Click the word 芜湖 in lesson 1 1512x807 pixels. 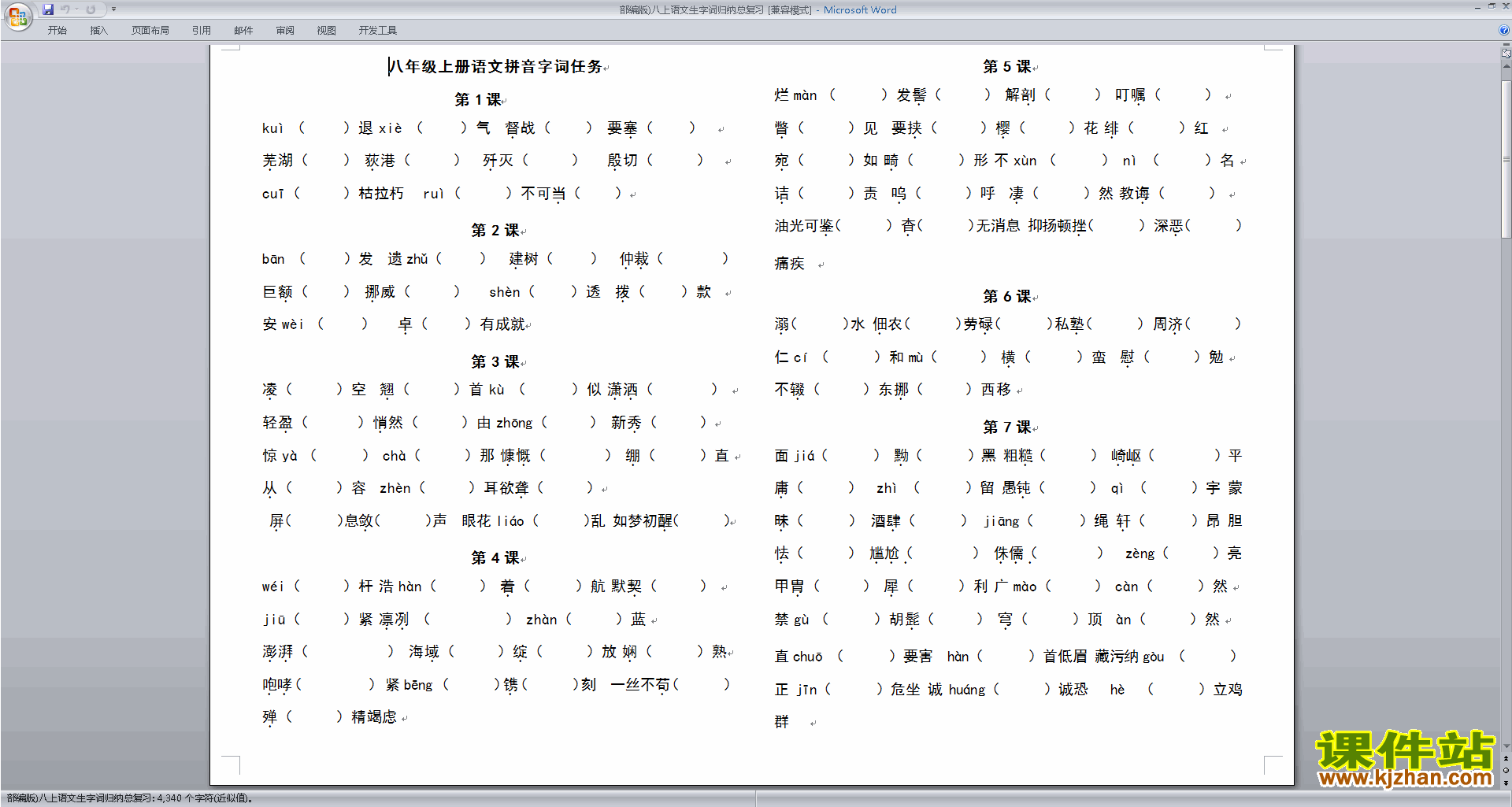tap(277, 161)
